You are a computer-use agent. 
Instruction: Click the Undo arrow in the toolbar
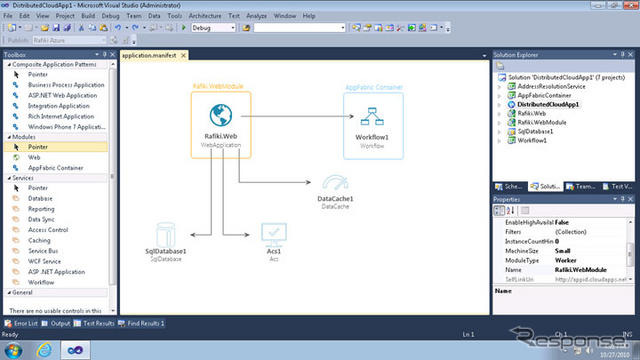(118, 28)
